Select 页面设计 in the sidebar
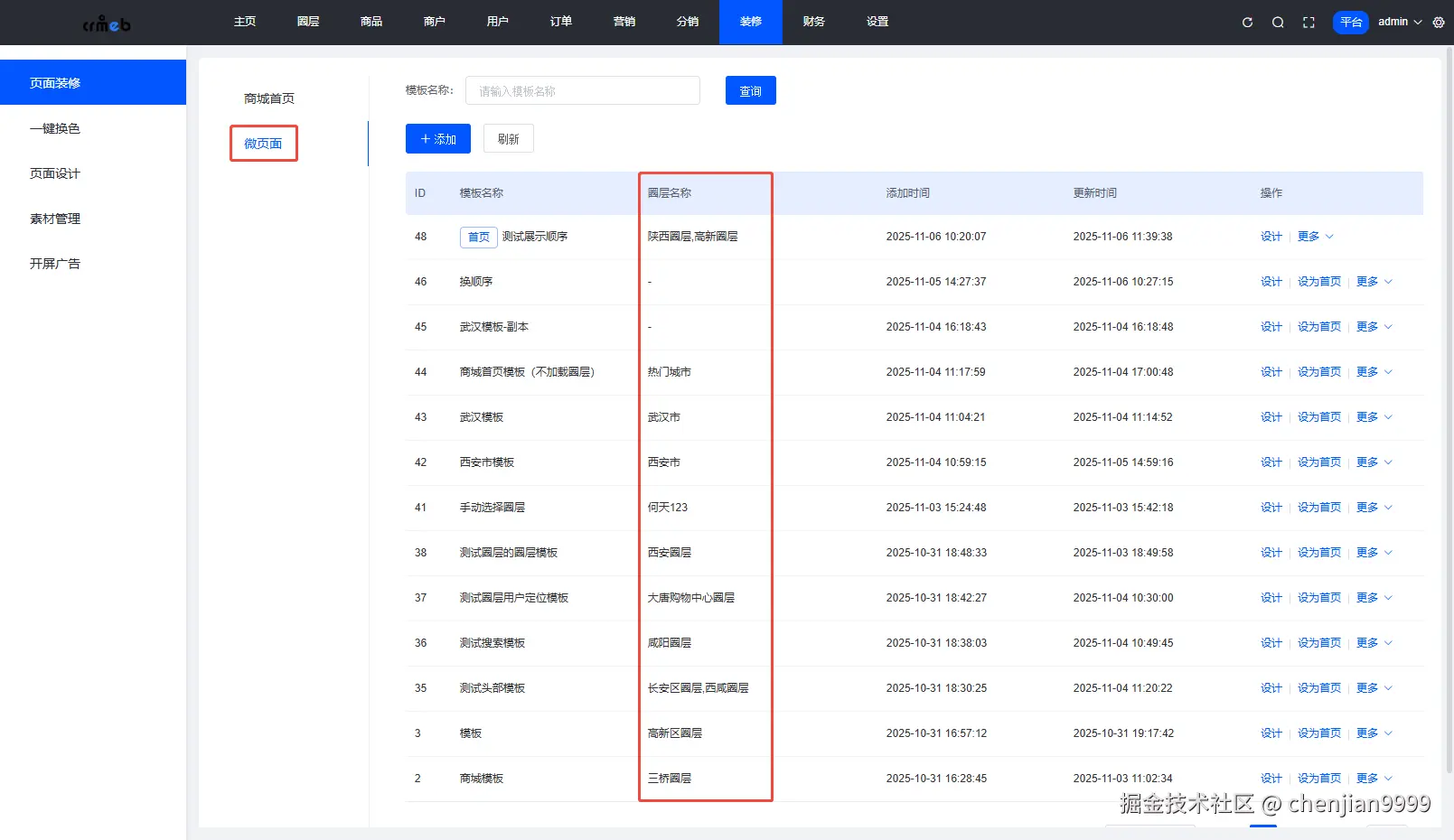The height and width of the screenshot is (840, 1454). coord(93,173)
